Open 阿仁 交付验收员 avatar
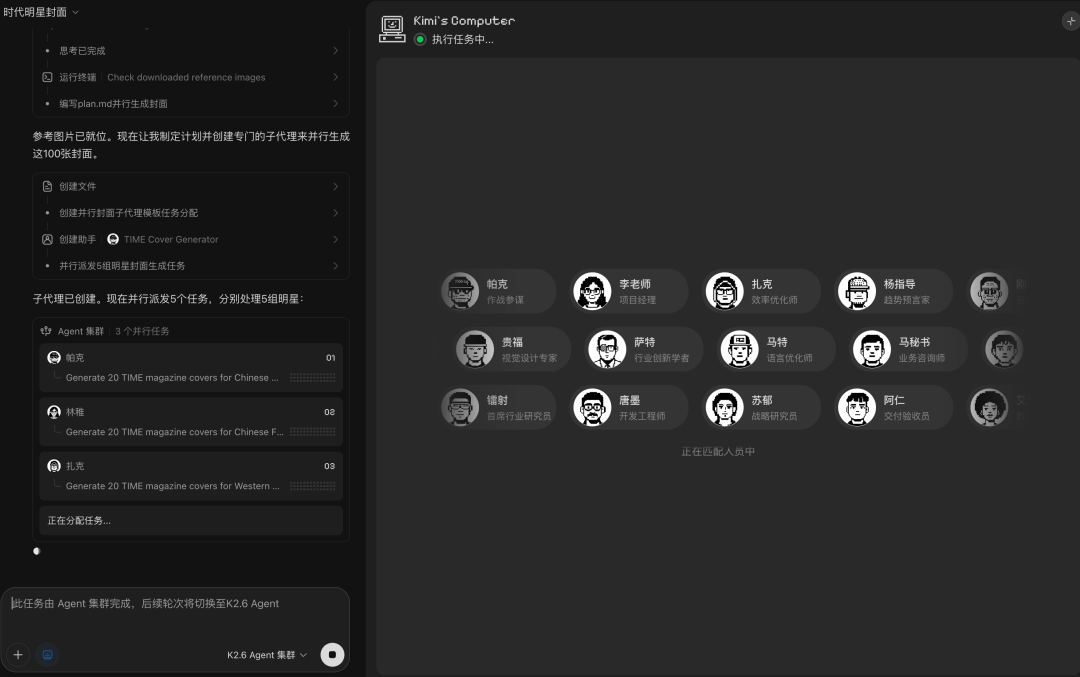The image size is (1080, 677). pos(856,407)
